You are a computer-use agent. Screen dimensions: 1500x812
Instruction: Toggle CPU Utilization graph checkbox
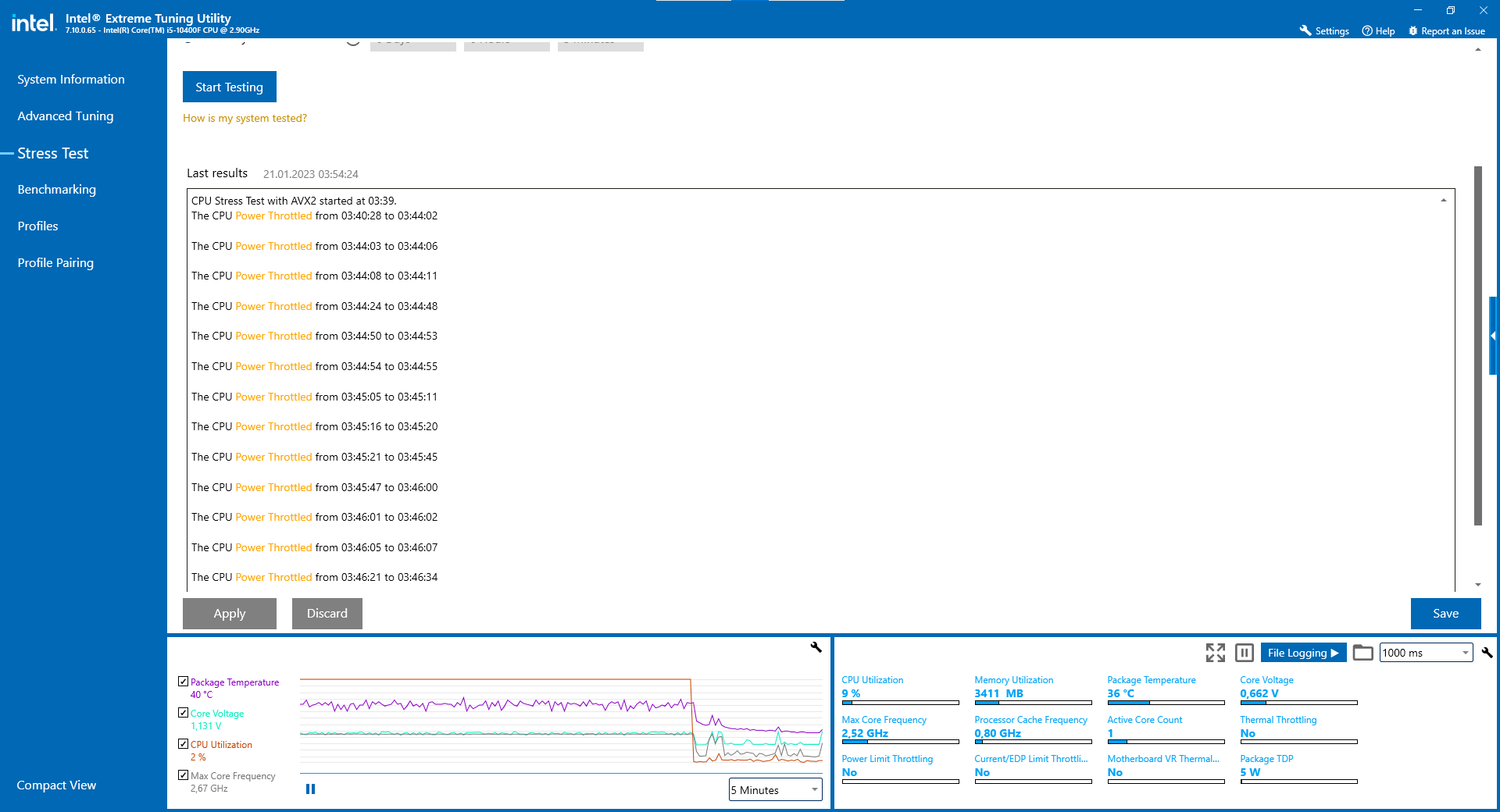click(x=183, y=743)
